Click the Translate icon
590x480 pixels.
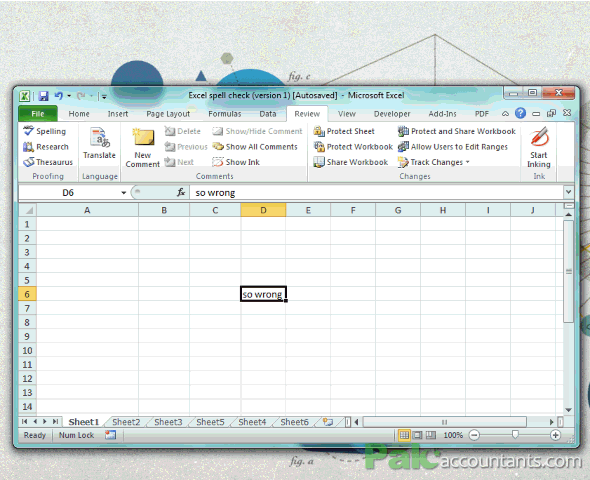(99, 138)
